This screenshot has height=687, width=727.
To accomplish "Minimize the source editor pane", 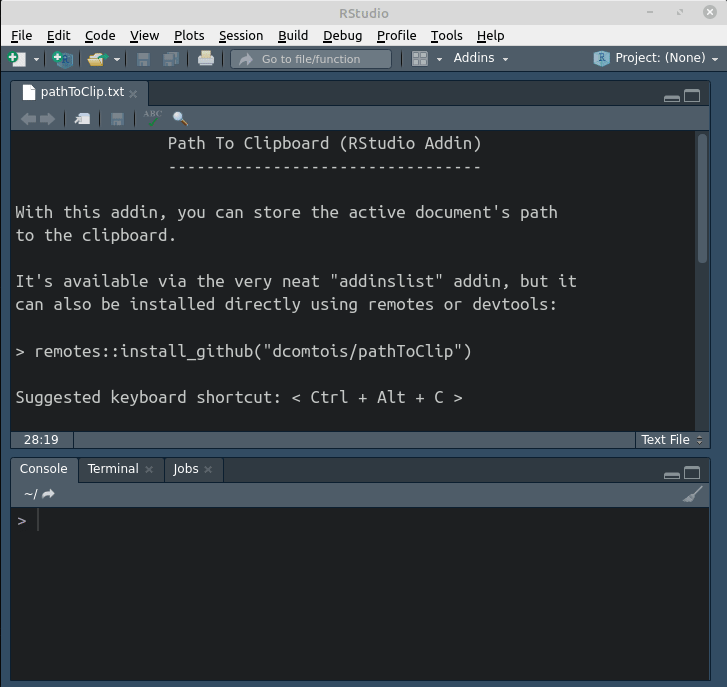I will 671,98.
